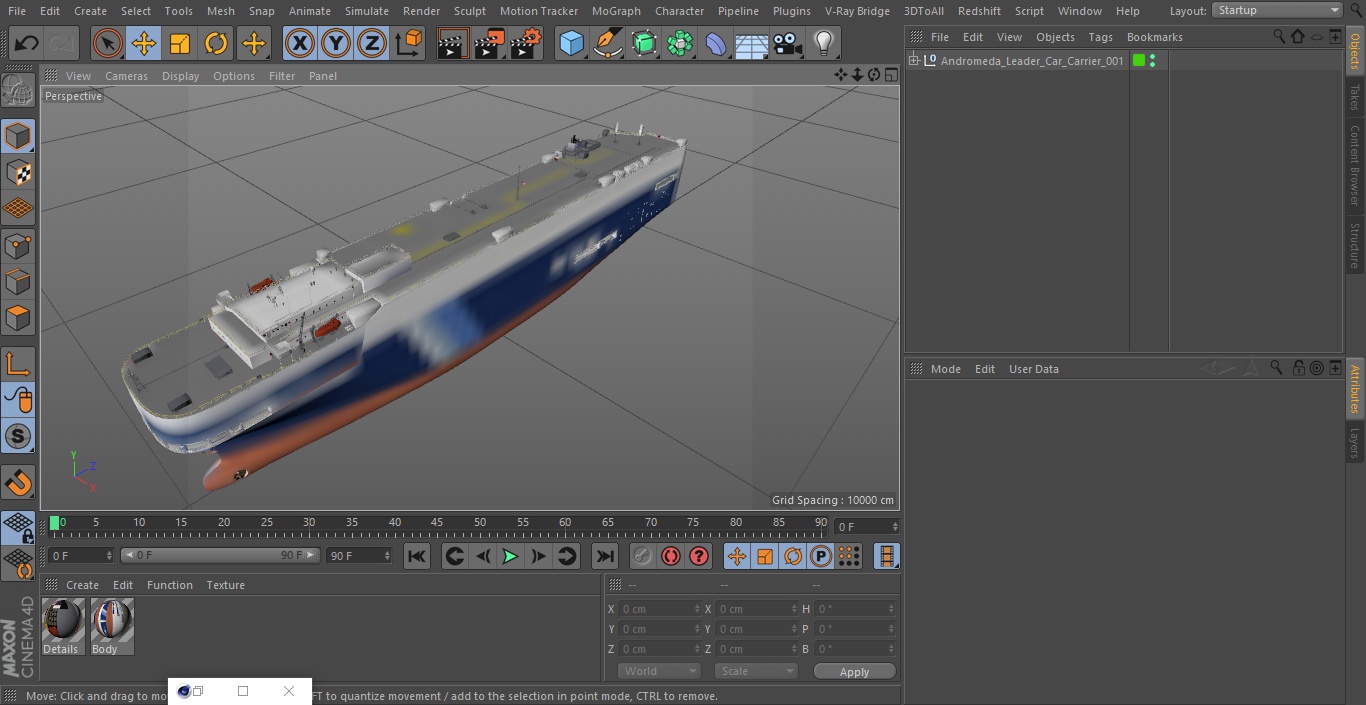
Task: Open Attribute Manager Mode menu
Action: (x=945, y=369)
